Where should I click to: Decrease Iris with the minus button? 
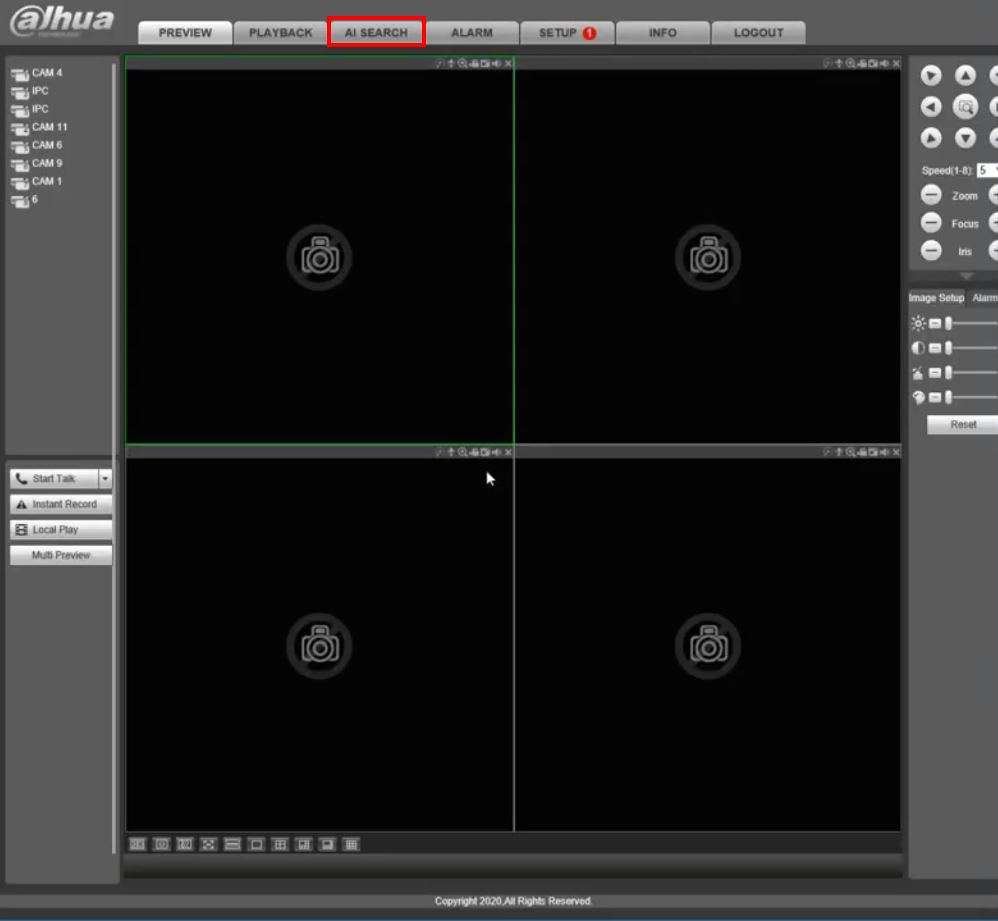click(x=931, y=251)
